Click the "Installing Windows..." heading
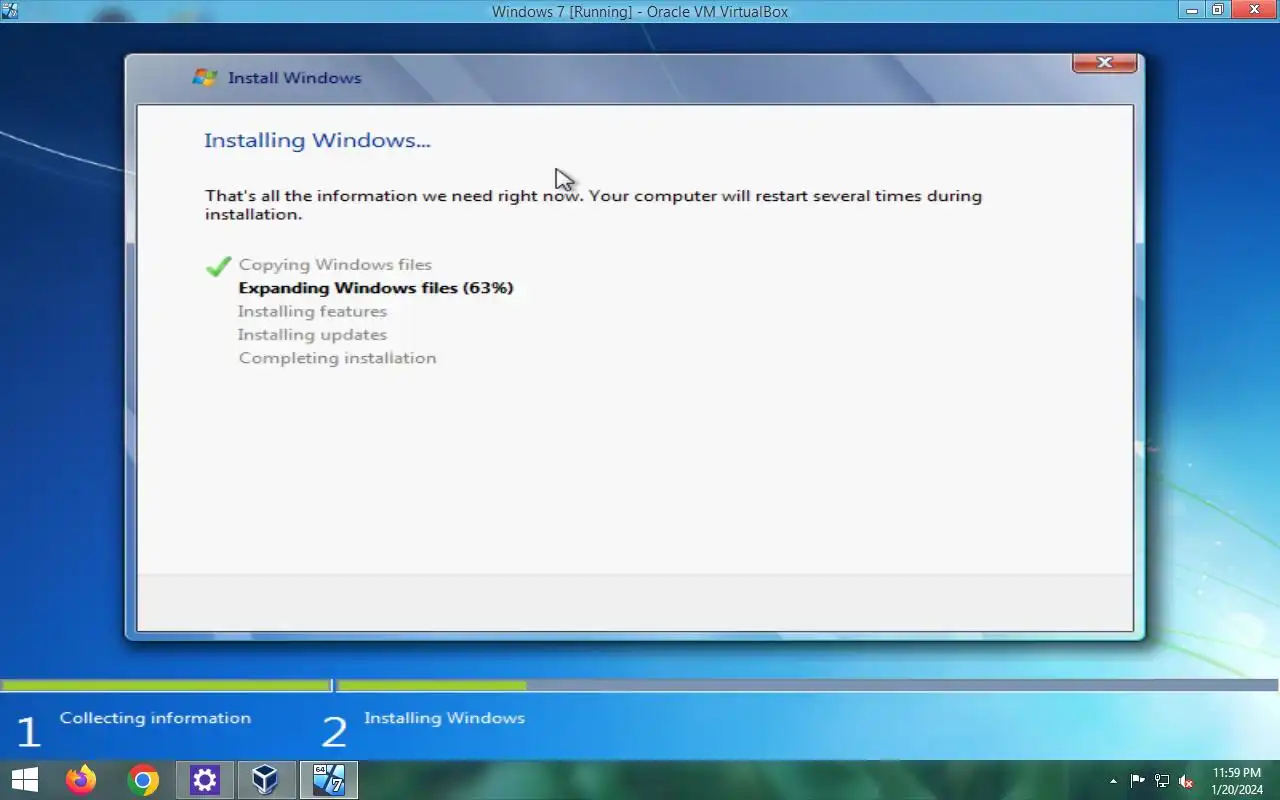1280x800 pixels. point(317,141)
